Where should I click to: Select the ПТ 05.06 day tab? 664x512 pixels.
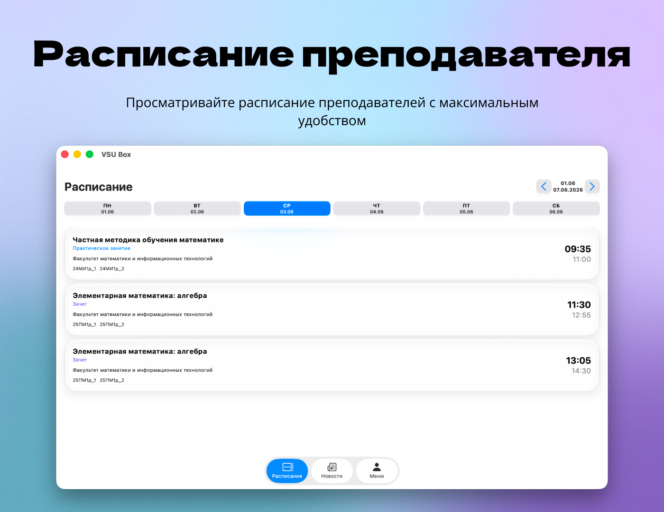coord(467,208)
